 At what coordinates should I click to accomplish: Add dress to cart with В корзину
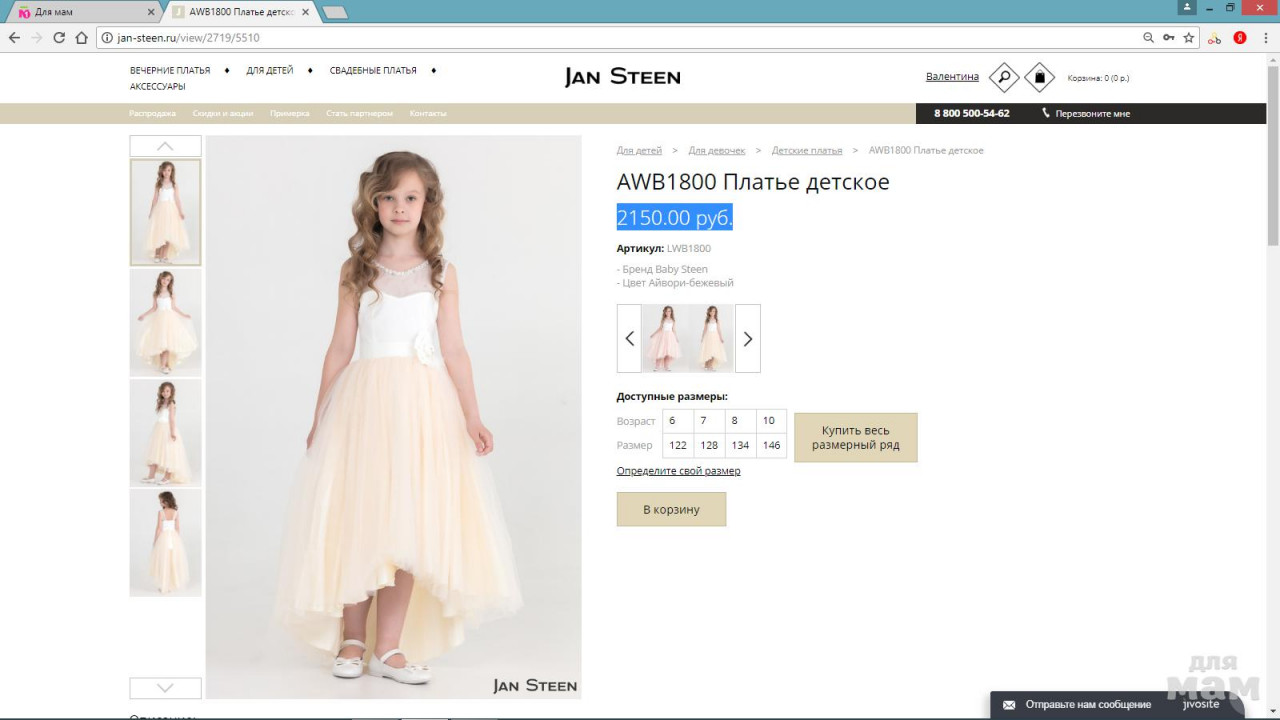click(671, 509)
